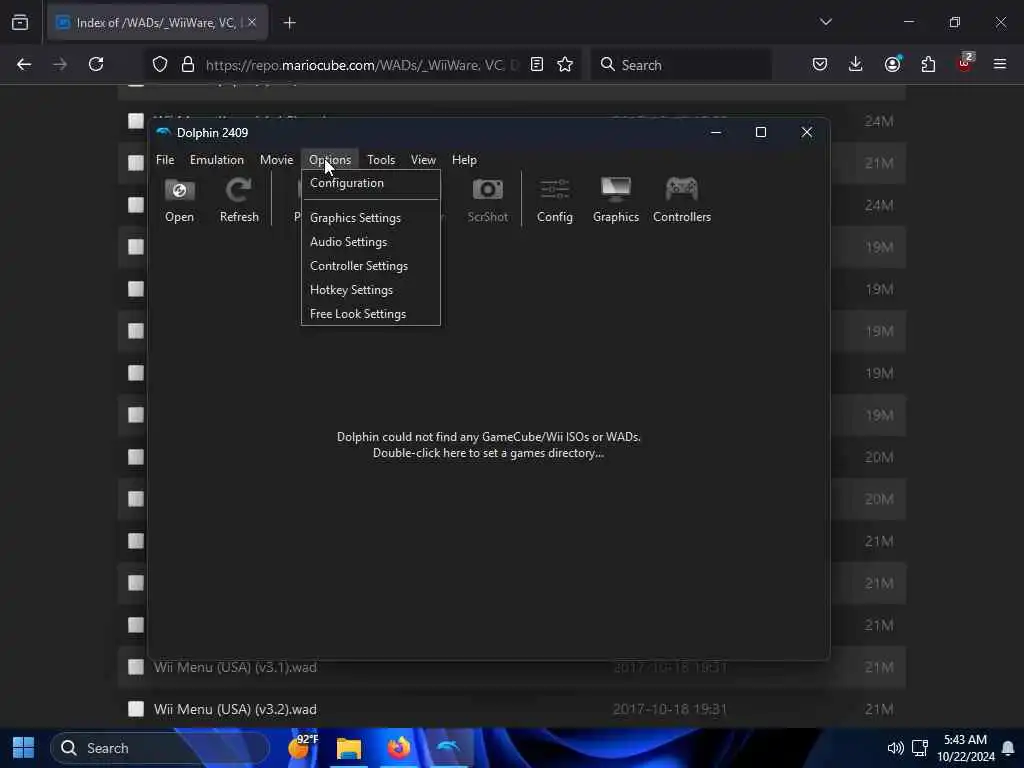1024x768 pixels.
Task: Click the Firefox Search box
Action: (x=681, y=65)
